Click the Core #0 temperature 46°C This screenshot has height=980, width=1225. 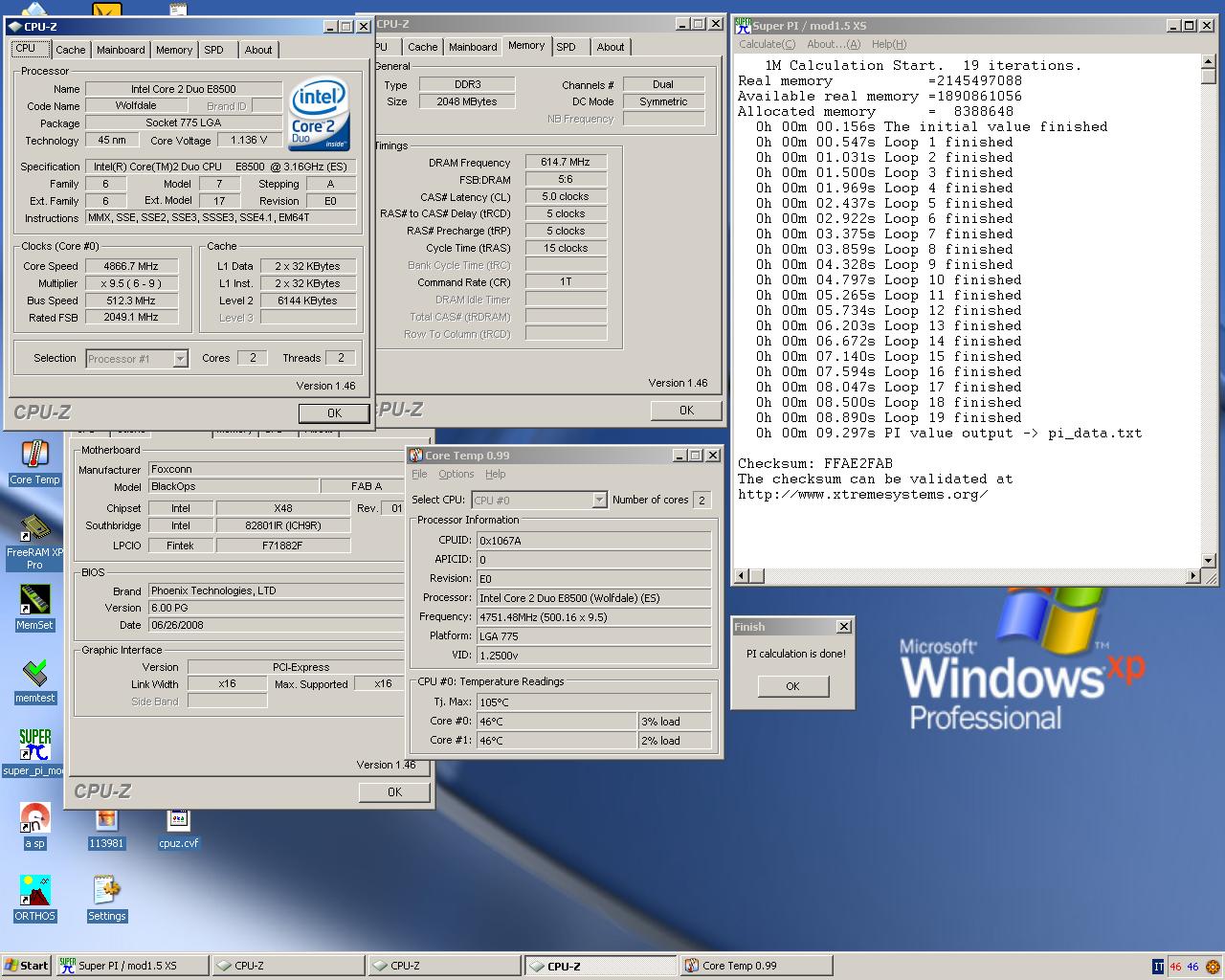click(556, 722)
